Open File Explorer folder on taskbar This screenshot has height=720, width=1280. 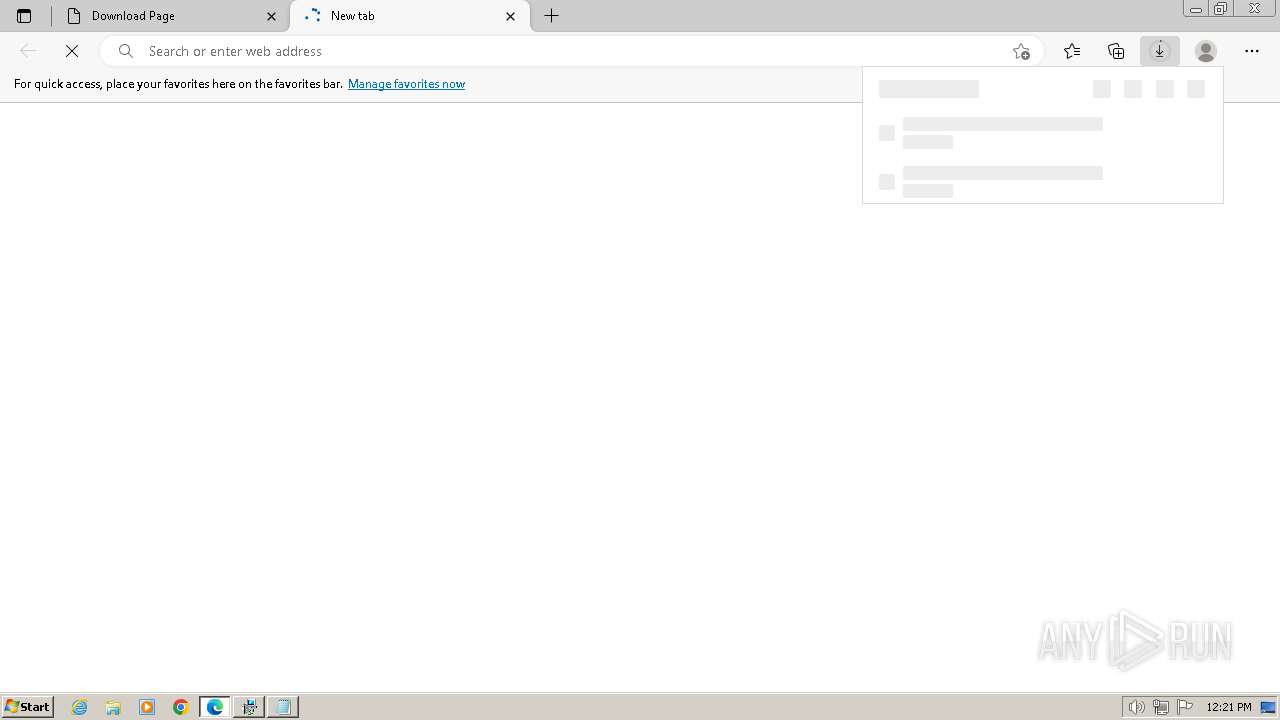point(113,707)
